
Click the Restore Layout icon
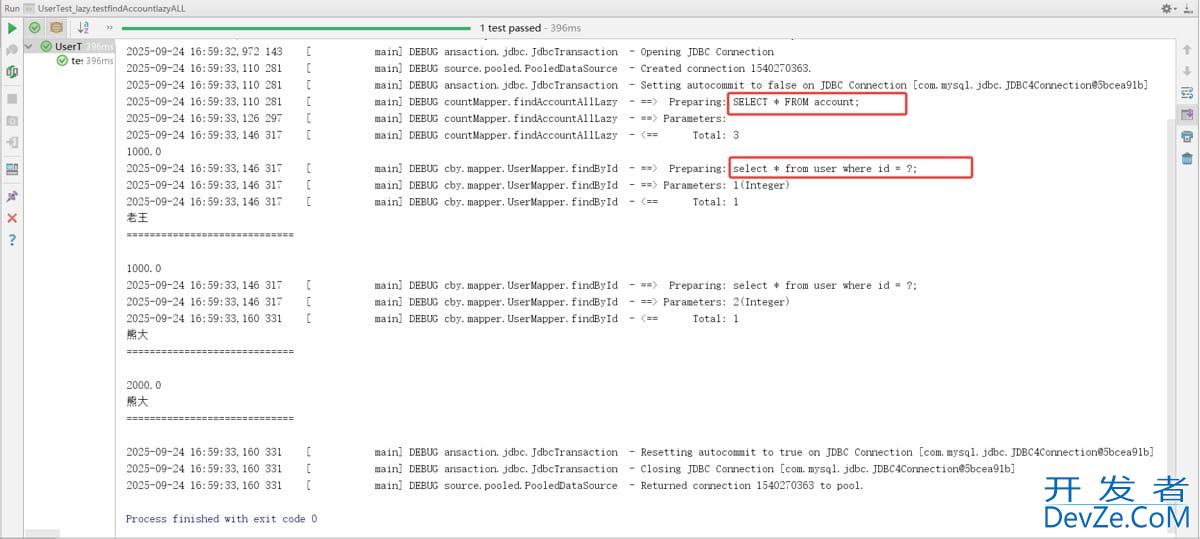[x=12, y=169]
